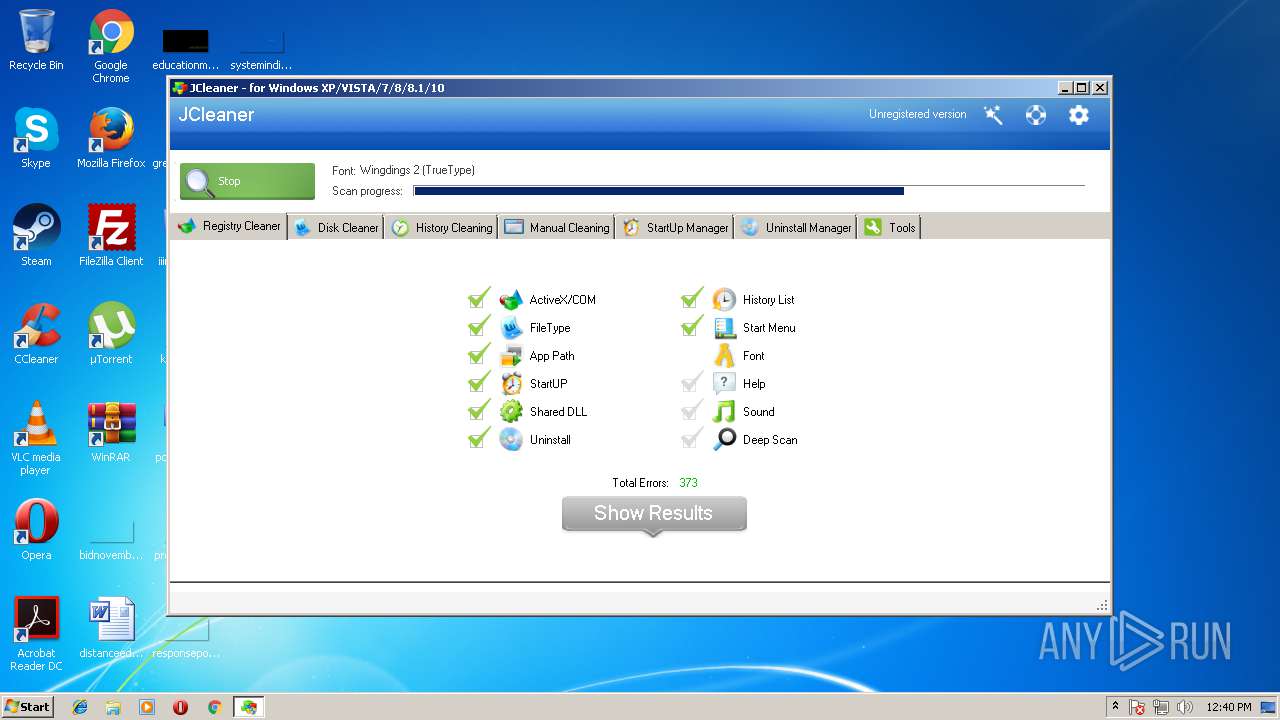
Task: Switch to the Manual Cleaning tab
Action: pyautogui.click(x=557, y=227)
